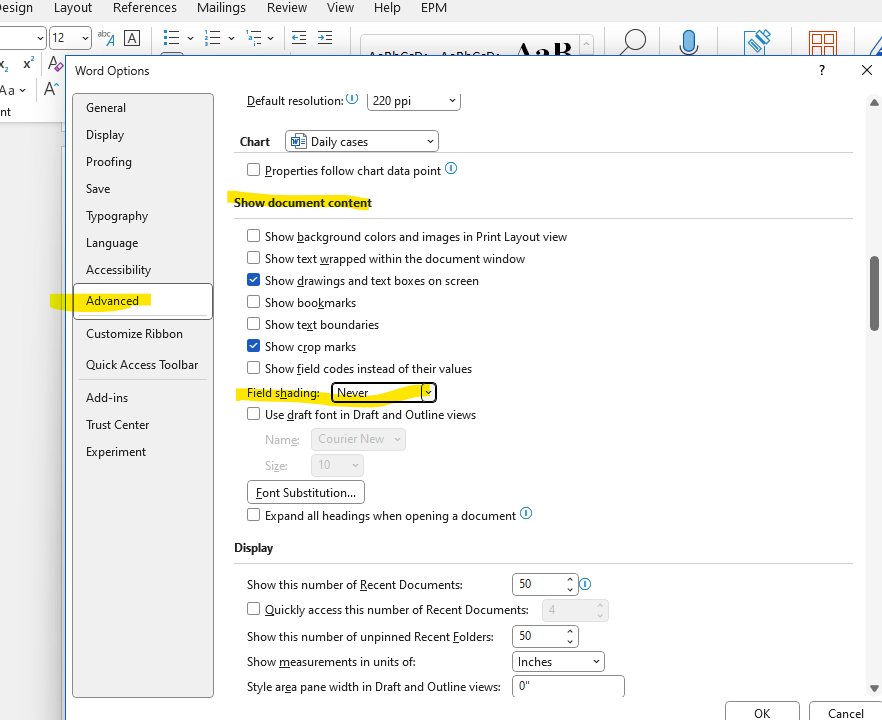Open the Layout ribbon tab
882x720 pixels.
[73, 8]
